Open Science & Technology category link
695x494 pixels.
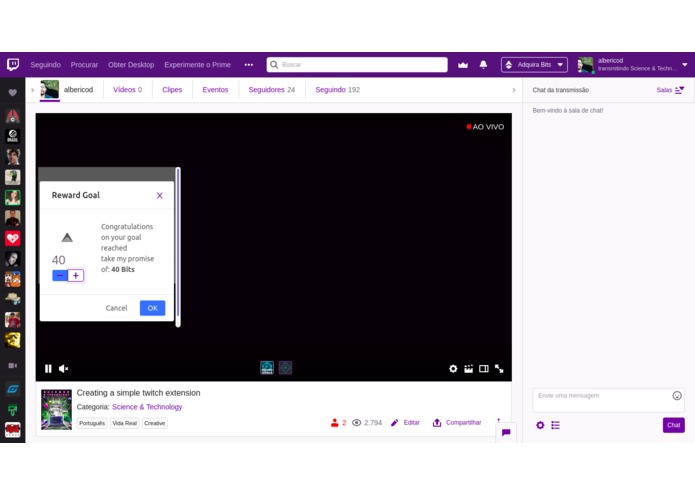[147, 407]
